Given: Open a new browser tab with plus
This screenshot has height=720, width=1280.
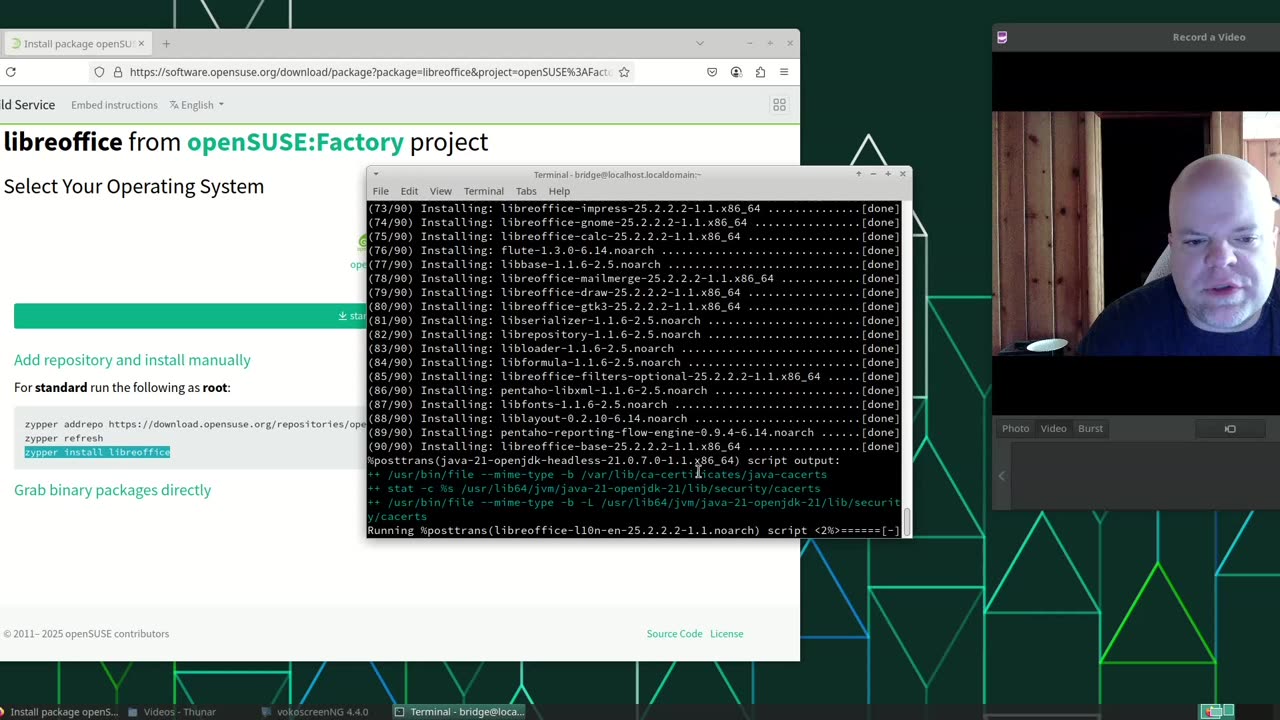Looking at the screenshot, I should click(166, 43).
